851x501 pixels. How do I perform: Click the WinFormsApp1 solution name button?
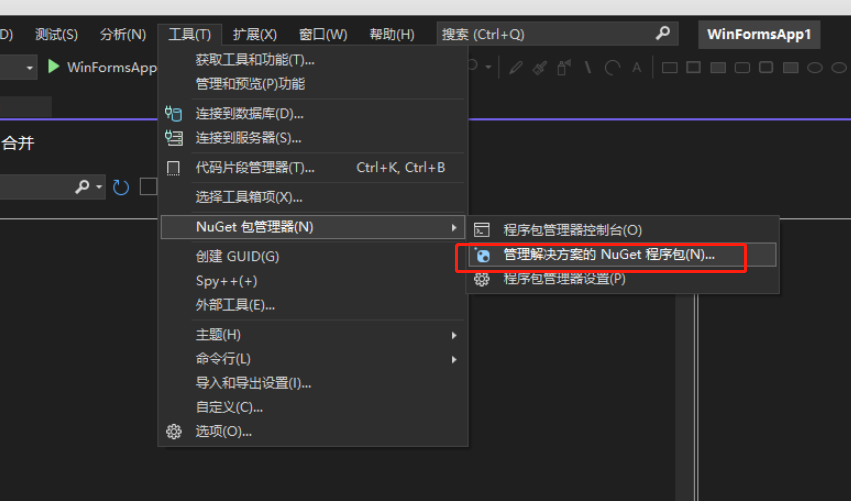759,34
